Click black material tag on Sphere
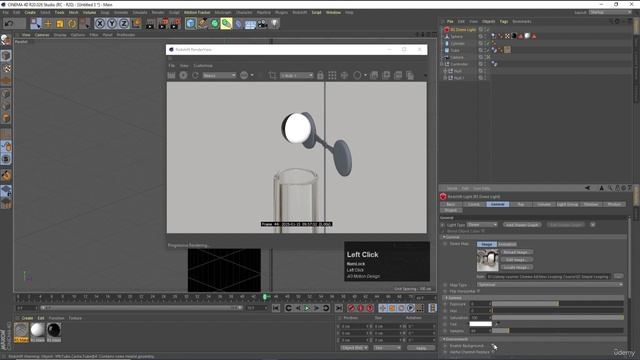 [514, 36]
